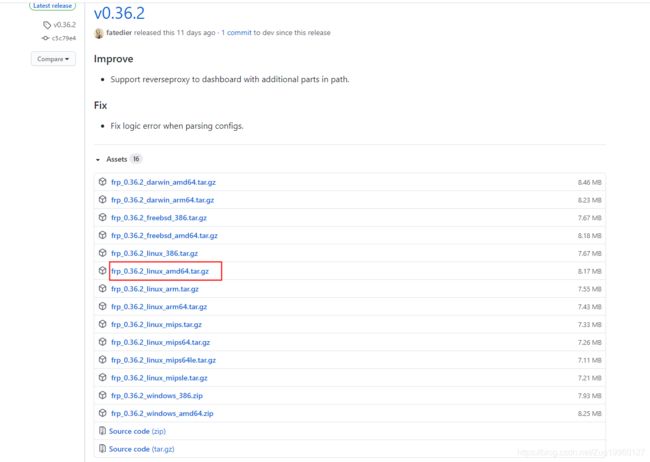The height and width of the screenshot is (462, 650).
Task: Download frp_0.36.2_linux_386.tar.gz
Action: (154, 253)
